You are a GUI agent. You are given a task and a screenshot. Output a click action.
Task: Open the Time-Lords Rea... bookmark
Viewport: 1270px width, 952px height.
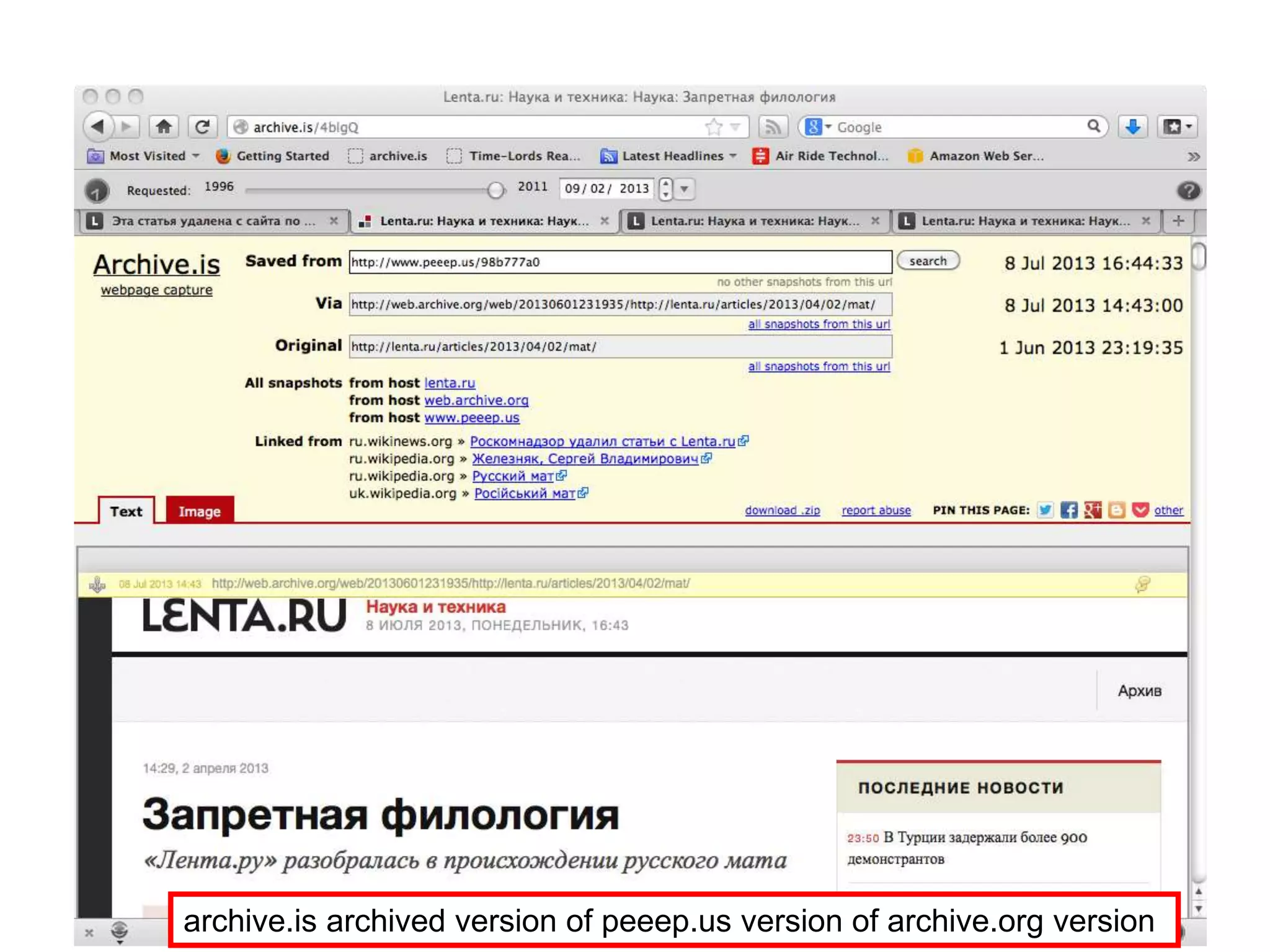[x=514, y=156]
